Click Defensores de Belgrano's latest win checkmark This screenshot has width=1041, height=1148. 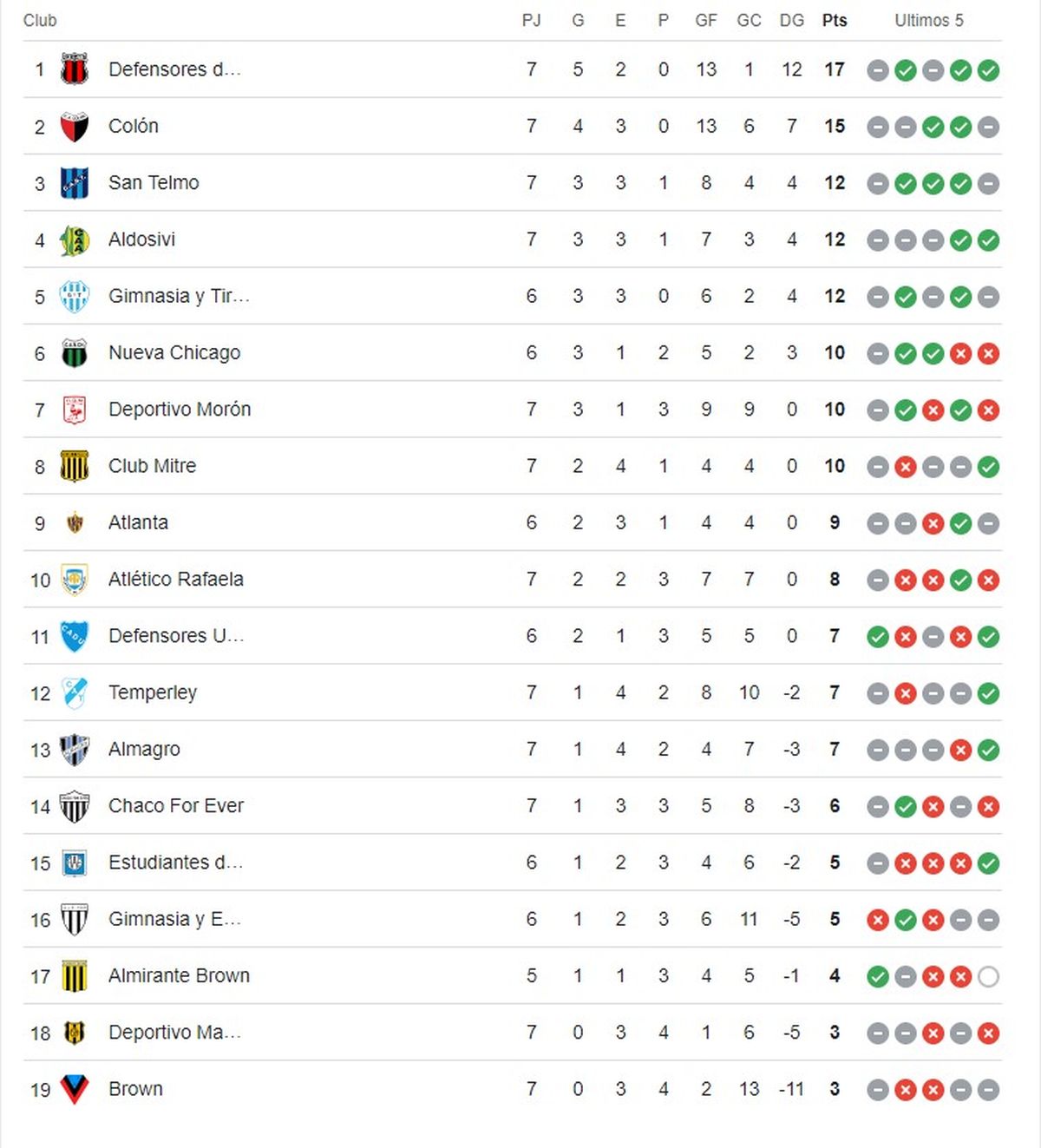click(x=988, y=70)
